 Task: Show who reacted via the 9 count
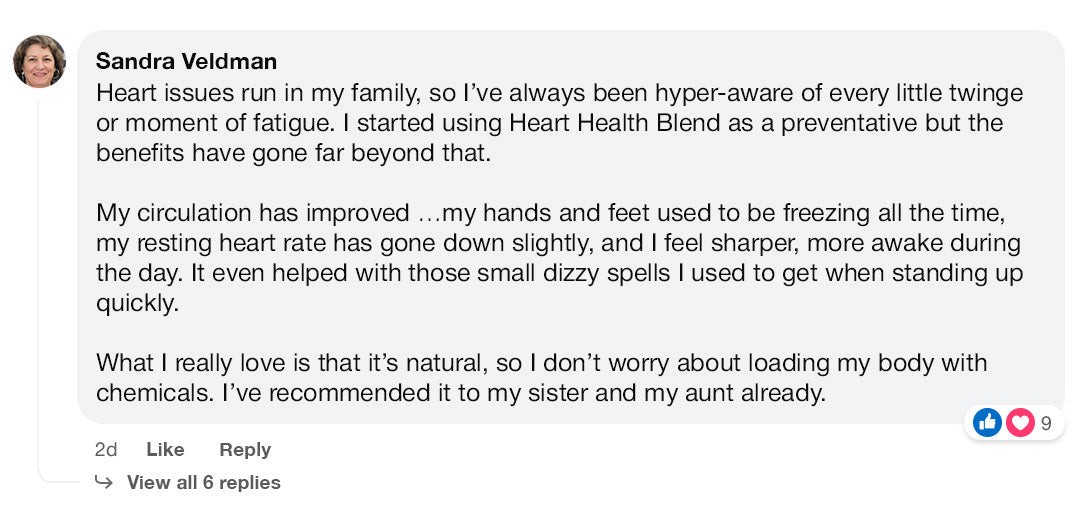point(1046,424)
